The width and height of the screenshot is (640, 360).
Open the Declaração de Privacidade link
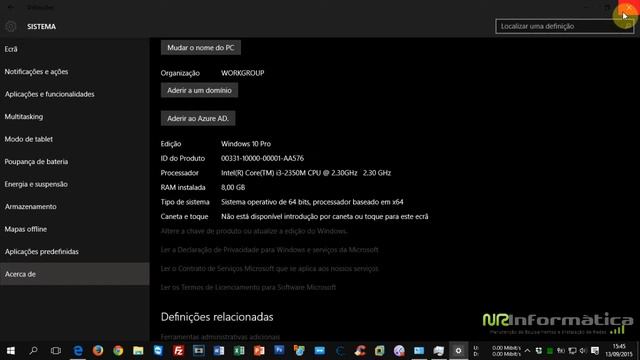tap(269, 250)
